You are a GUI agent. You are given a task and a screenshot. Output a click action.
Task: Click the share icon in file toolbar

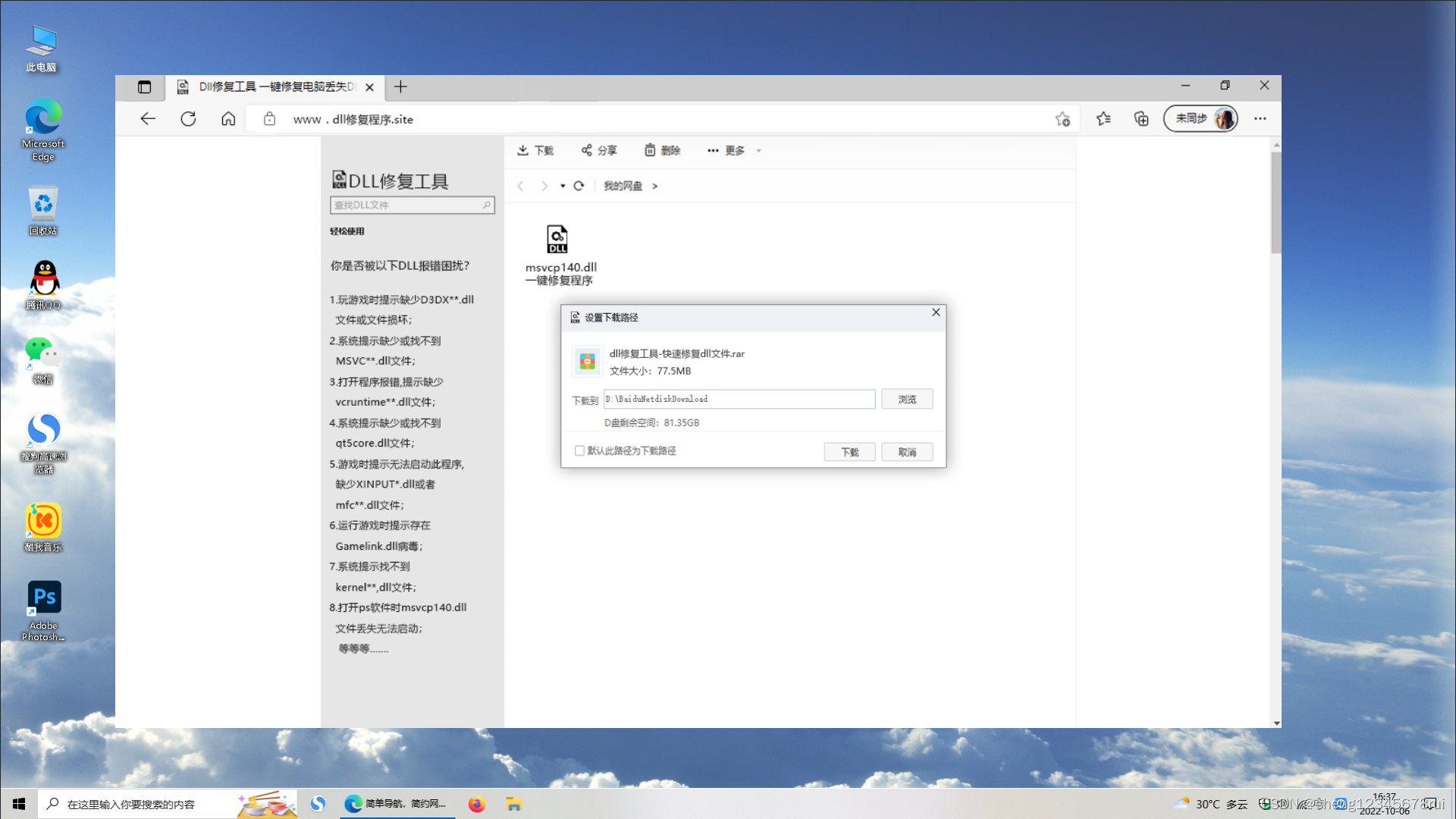[586, 150]
